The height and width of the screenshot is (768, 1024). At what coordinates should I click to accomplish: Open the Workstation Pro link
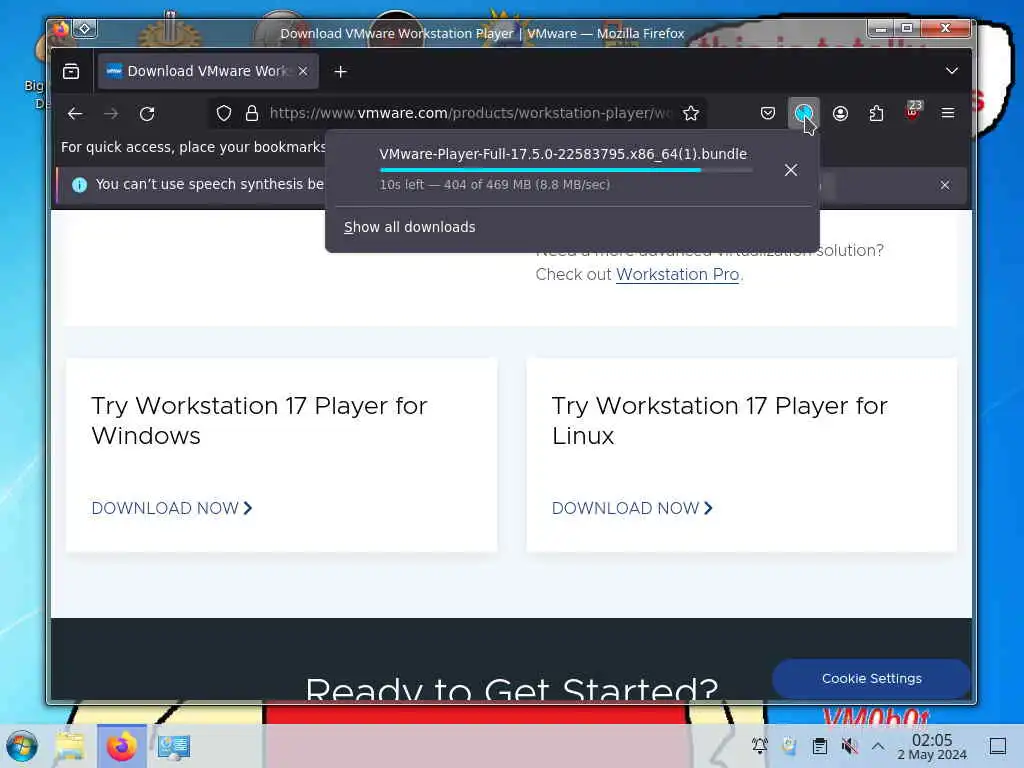point(677,274)
